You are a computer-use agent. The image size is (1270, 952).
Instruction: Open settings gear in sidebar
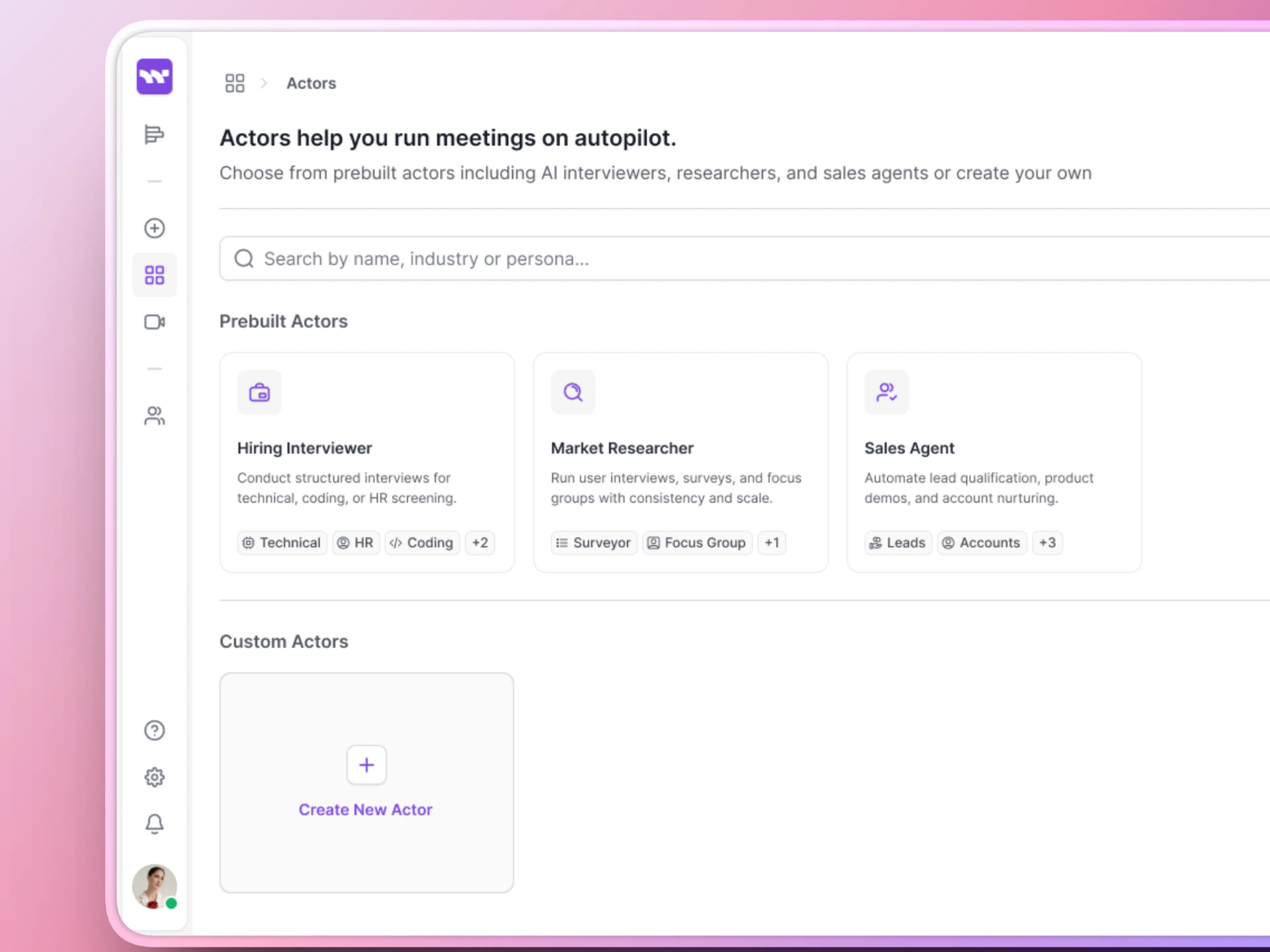pyautogui.click(x=154, y=777)
